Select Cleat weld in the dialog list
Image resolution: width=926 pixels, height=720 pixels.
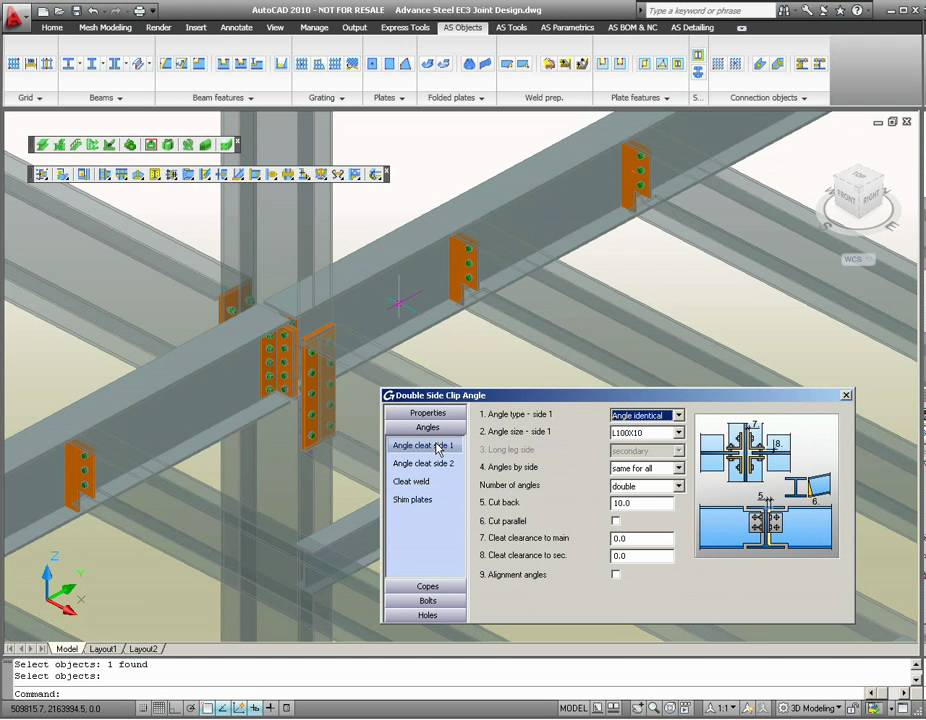tap(411, 481)
